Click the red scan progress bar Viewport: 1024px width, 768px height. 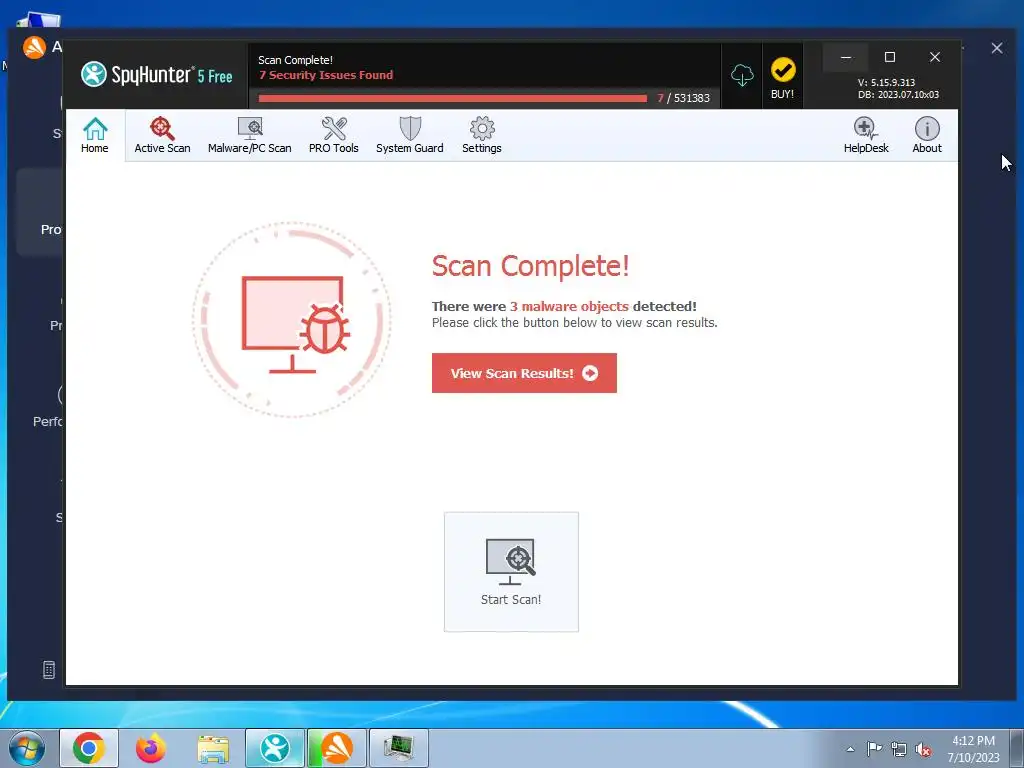[x=453, y=99]
